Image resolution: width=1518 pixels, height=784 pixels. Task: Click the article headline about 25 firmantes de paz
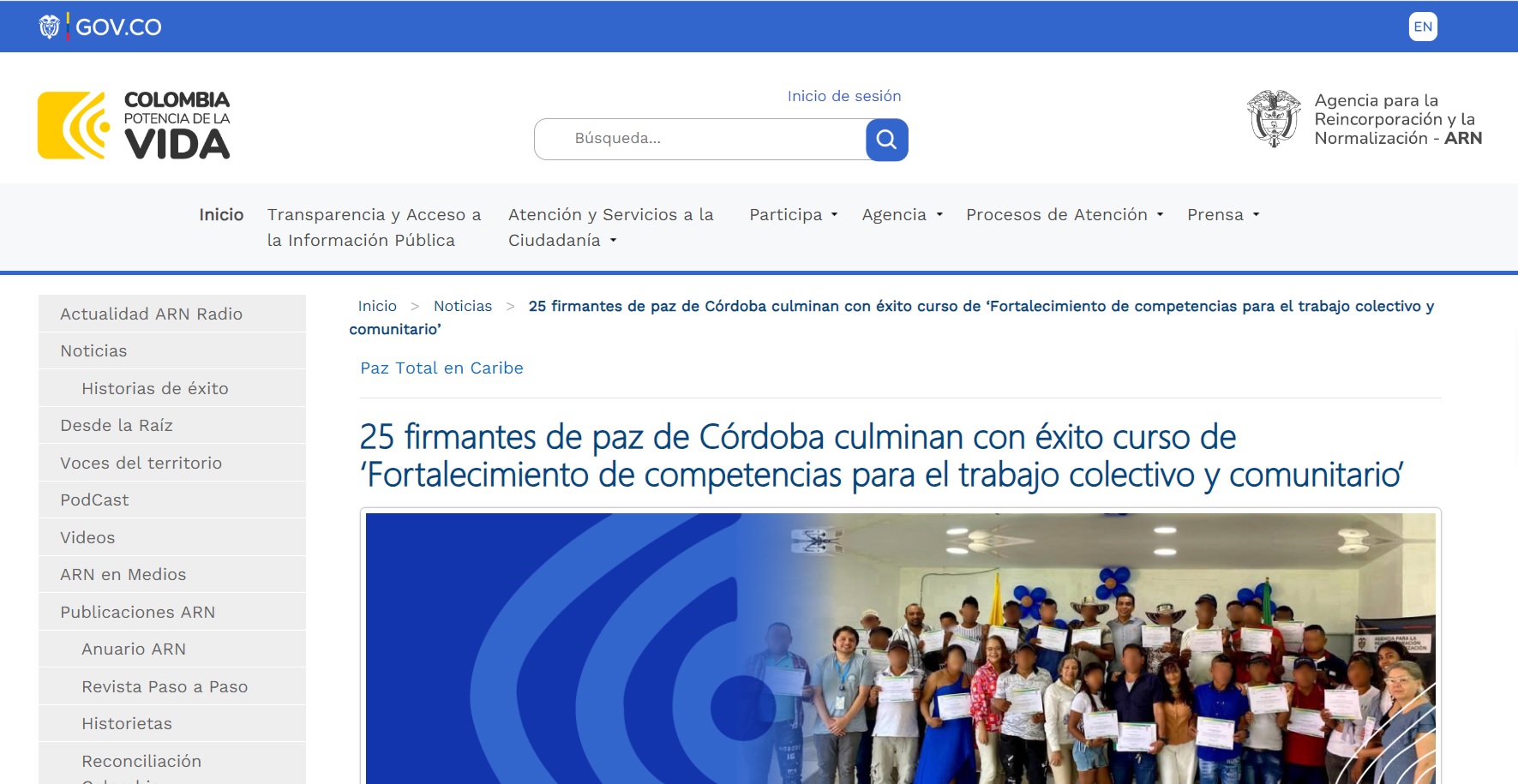881,455
